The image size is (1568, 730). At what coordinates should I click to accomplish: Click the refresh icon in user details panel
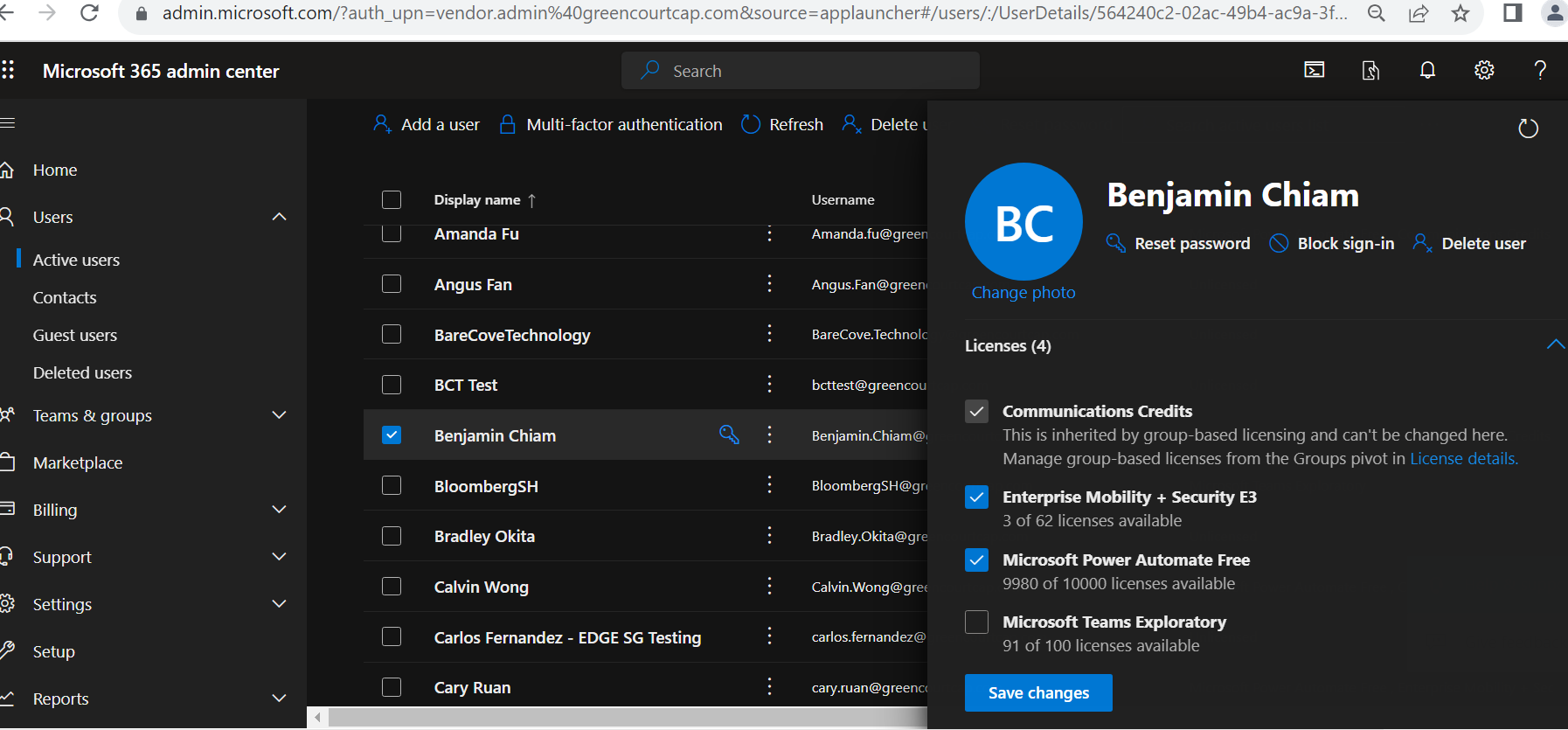tap(1528, 129)
